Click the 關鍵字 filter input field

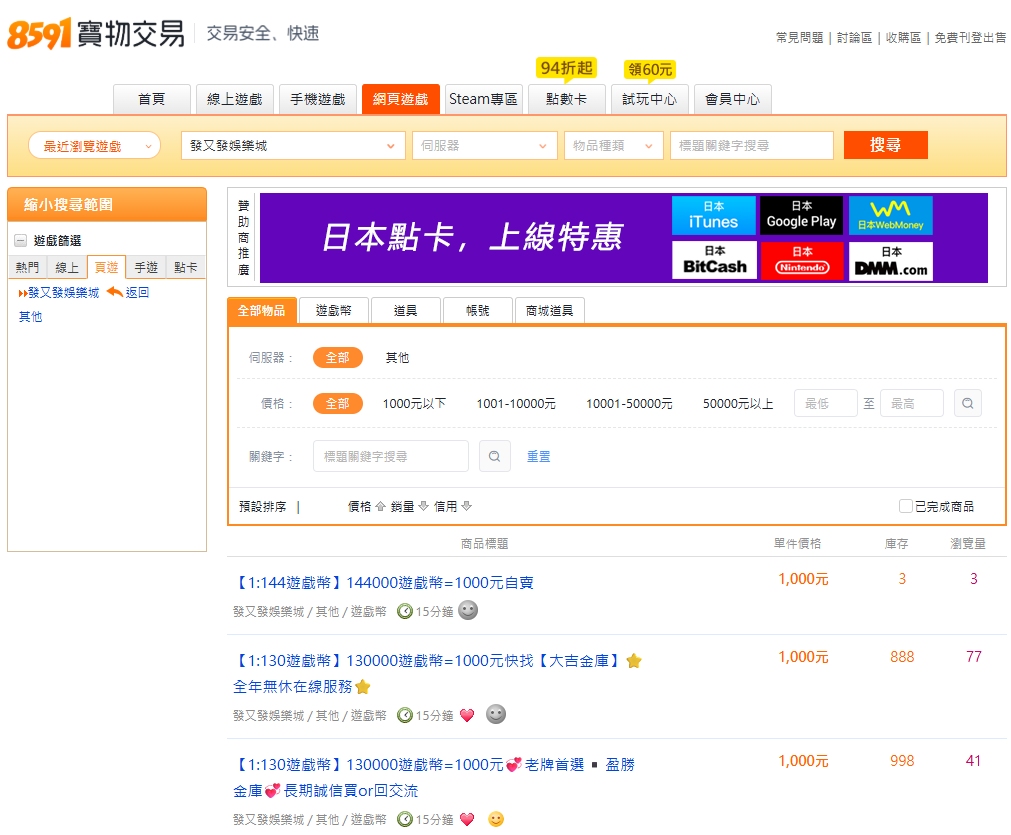(x=391, y=456)
